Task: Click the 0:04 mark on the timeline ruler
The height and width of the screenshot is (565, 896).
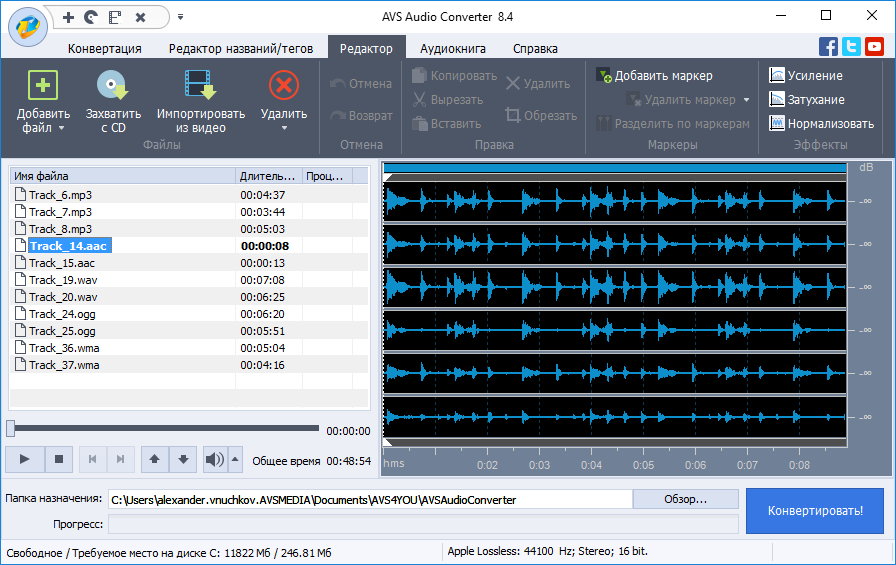Action: click(591, 465)
